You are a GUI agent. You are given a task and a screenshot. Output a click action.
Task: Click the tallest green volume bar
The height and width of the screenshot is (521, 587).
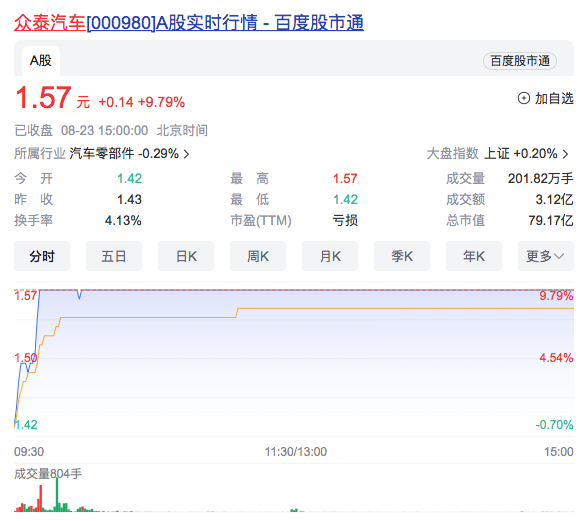click(57, 494)
